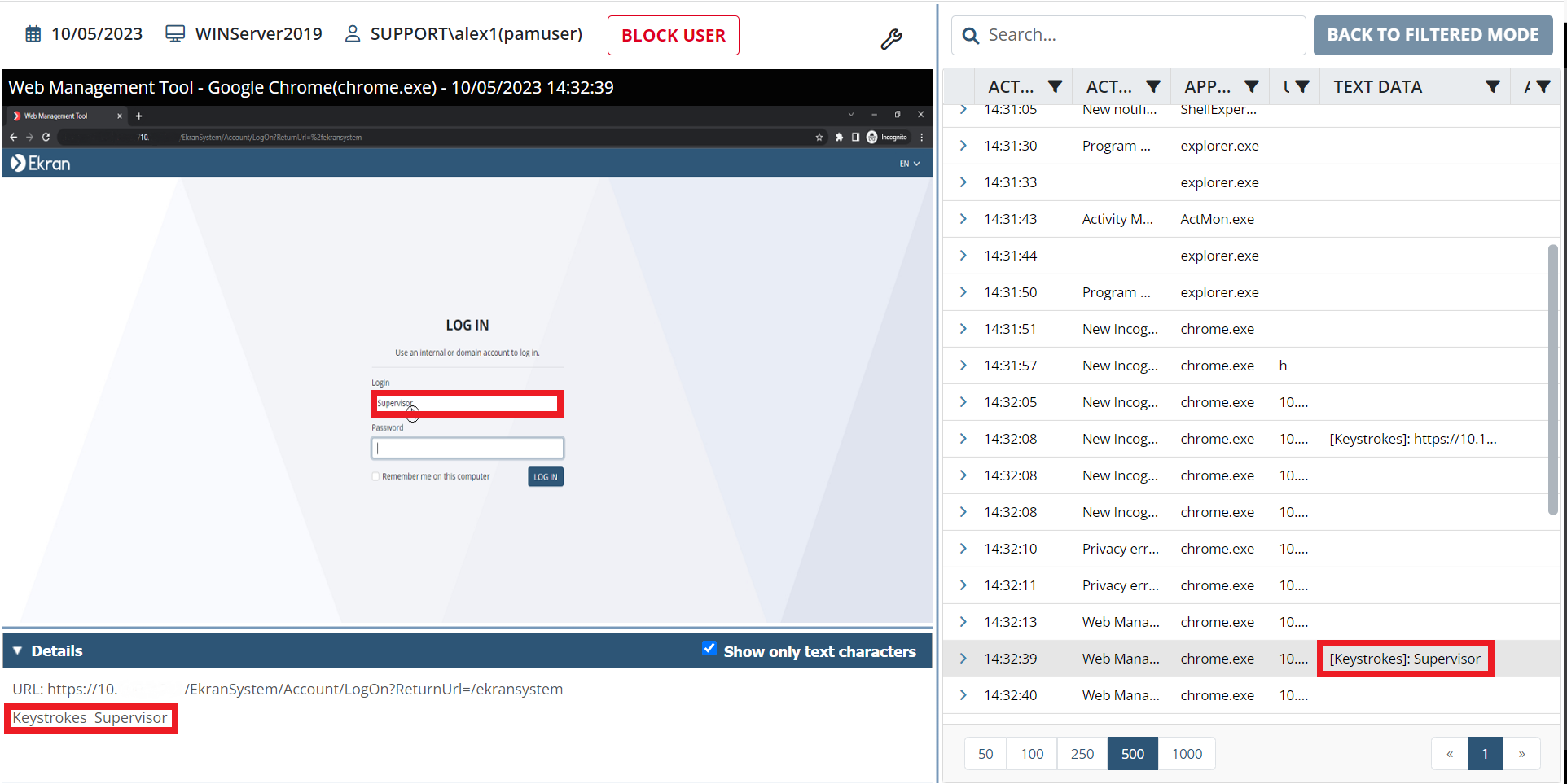Open the Text Data column filter
This screenshot has width=1567, height=784.
pyautogui.click(x=1493, y=86)
